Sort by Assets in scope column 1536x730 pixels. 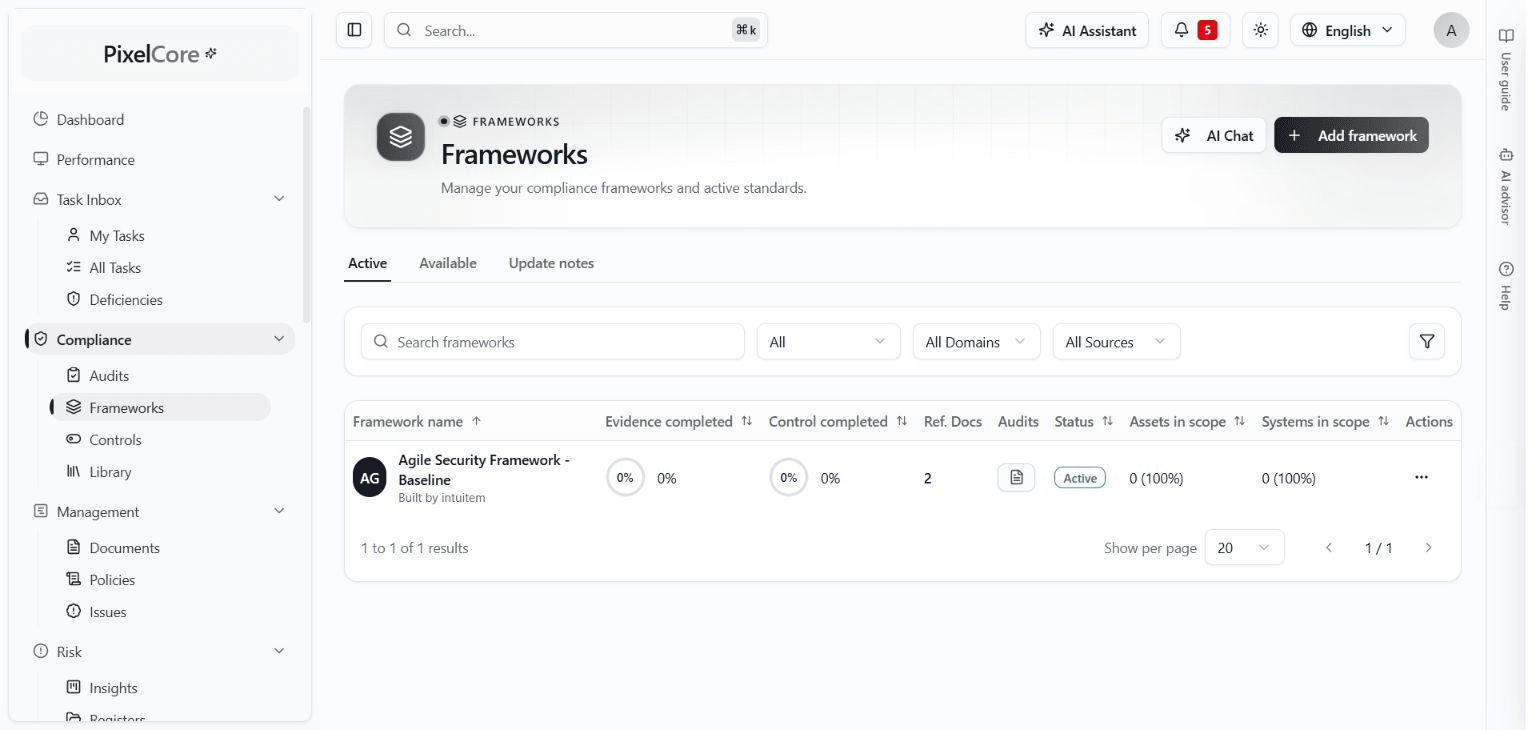[1240, 422]
